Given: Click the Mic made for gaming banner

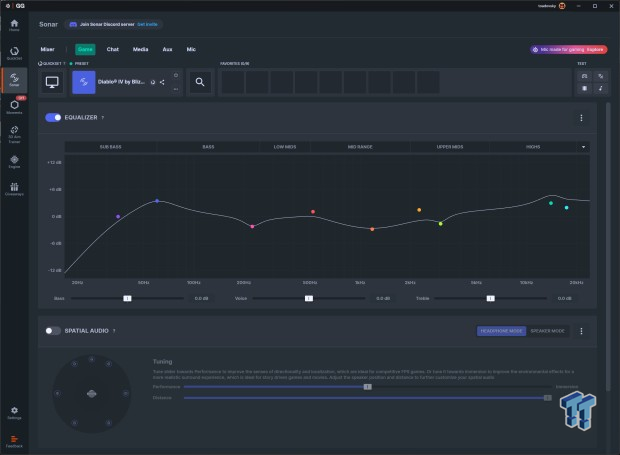Looking at the screenshot, I should click(x=569, y=49).
